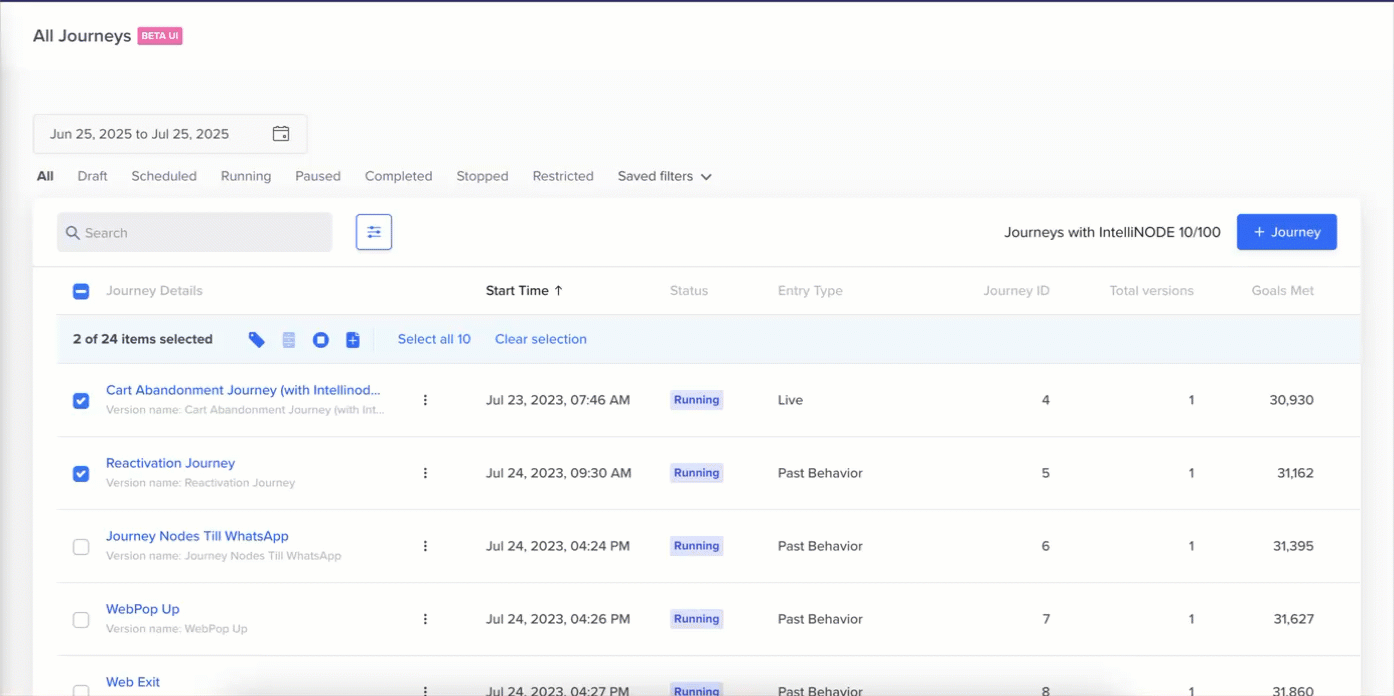The image size is (1394, 696).
Task: Click the archive icon in selection bar
Action: [289, 340]
